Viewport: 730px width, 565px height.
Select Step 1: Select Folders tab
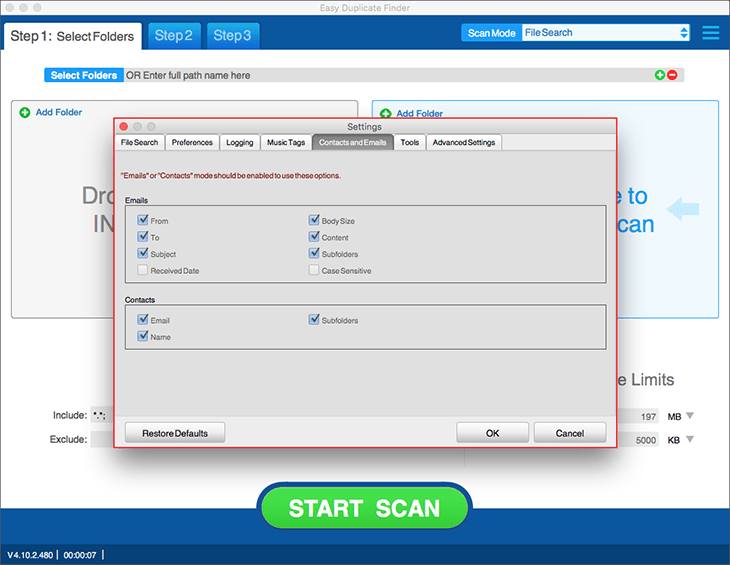click(73, 36)
